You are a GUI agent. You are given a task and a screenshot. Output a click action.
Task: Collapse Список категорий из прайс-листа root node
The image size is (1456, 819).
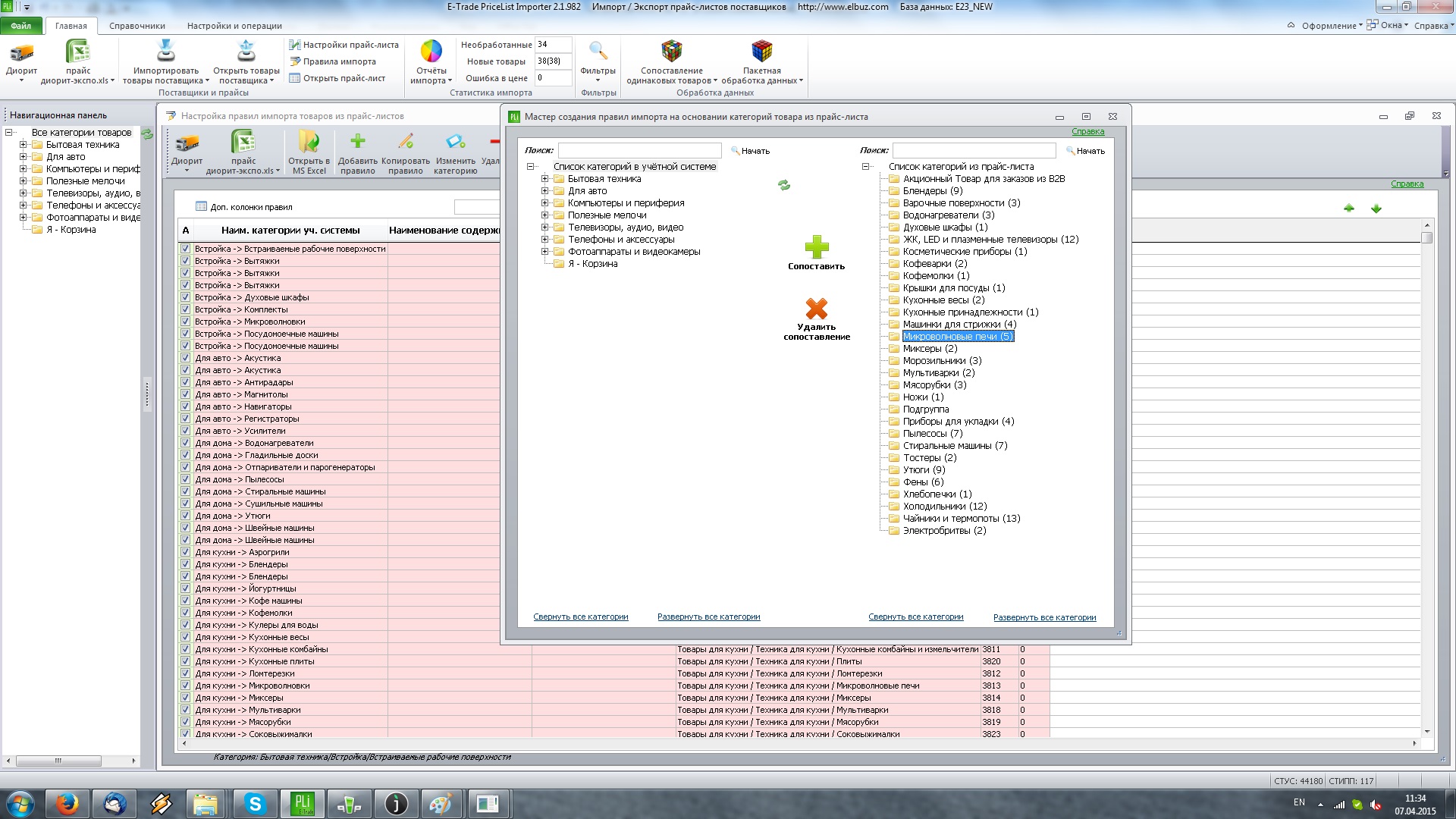pyautogui.click(x=865, y=167)
